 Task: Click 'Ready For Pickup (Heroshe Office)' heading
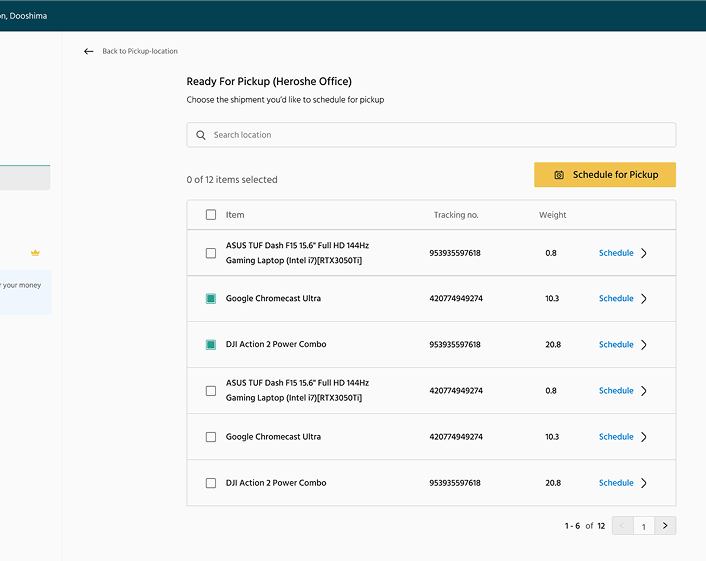pos(269,81)
